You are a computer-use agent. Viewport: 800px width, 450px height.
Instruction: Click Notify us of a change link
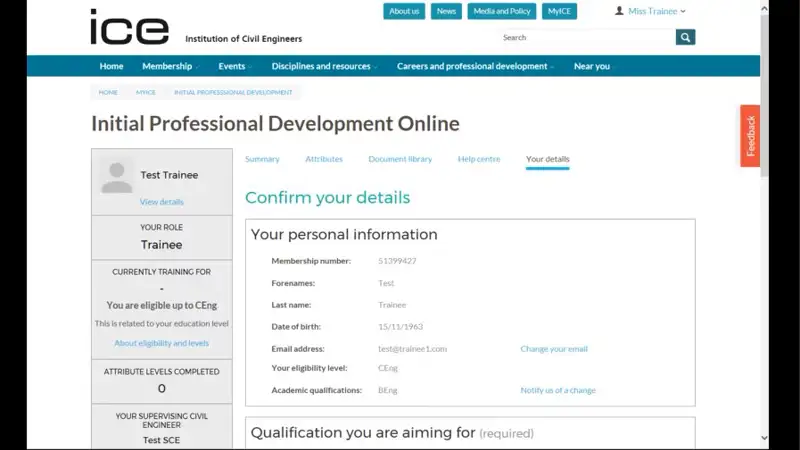click(558, 390)
